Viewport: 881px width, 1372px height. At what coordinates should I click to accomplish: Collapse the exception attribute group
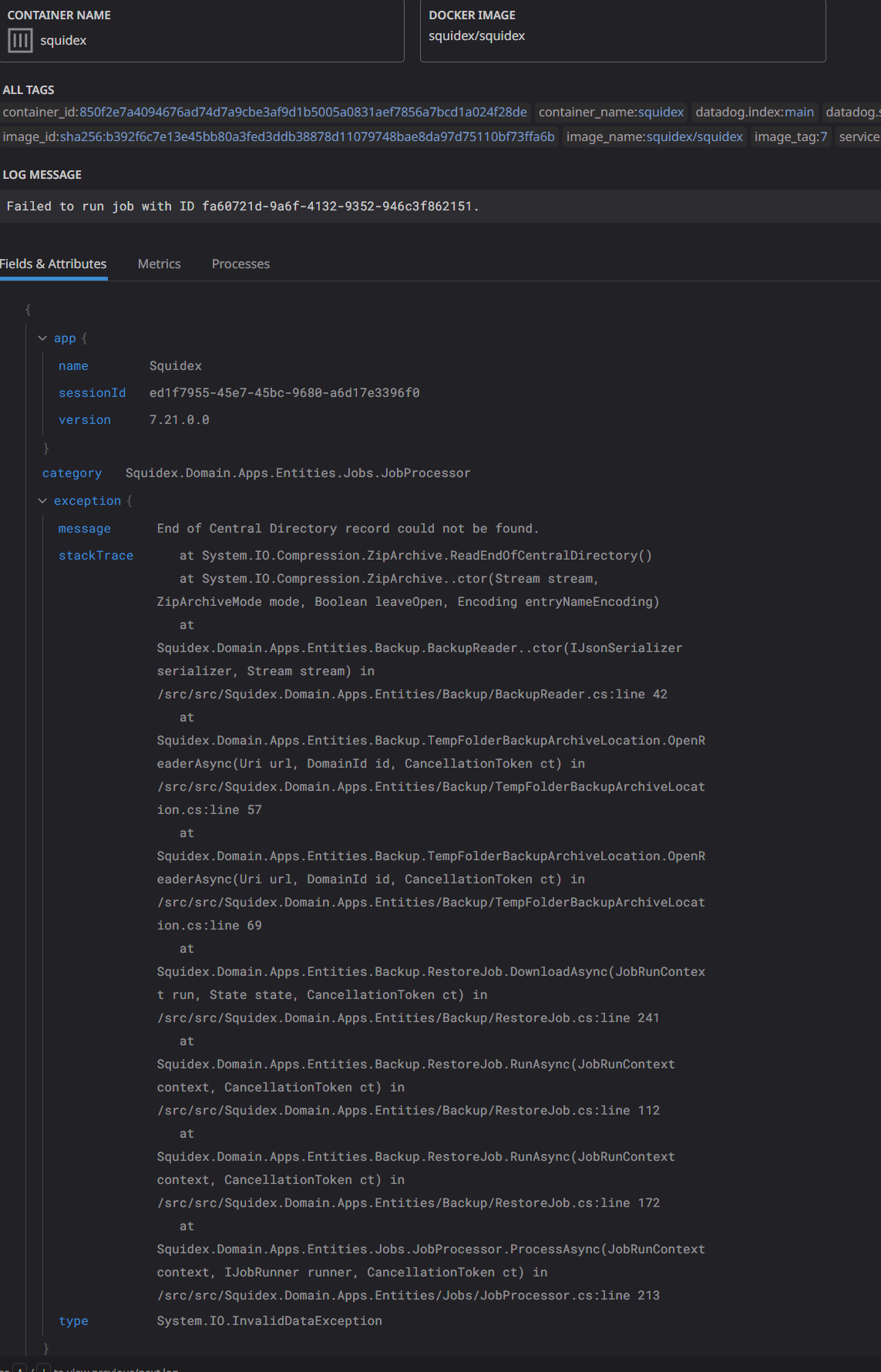(x=42, y=501)
